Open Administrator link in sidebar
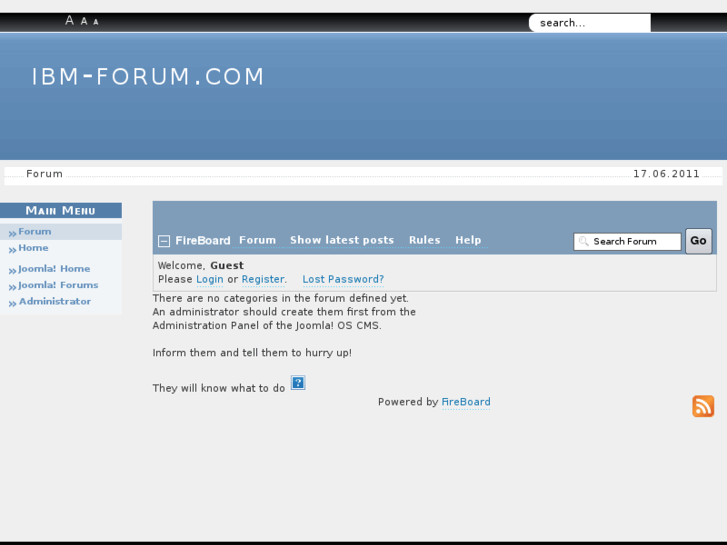Image resolution: width=727 pixels, height=545 pixels. pos(55,301)
